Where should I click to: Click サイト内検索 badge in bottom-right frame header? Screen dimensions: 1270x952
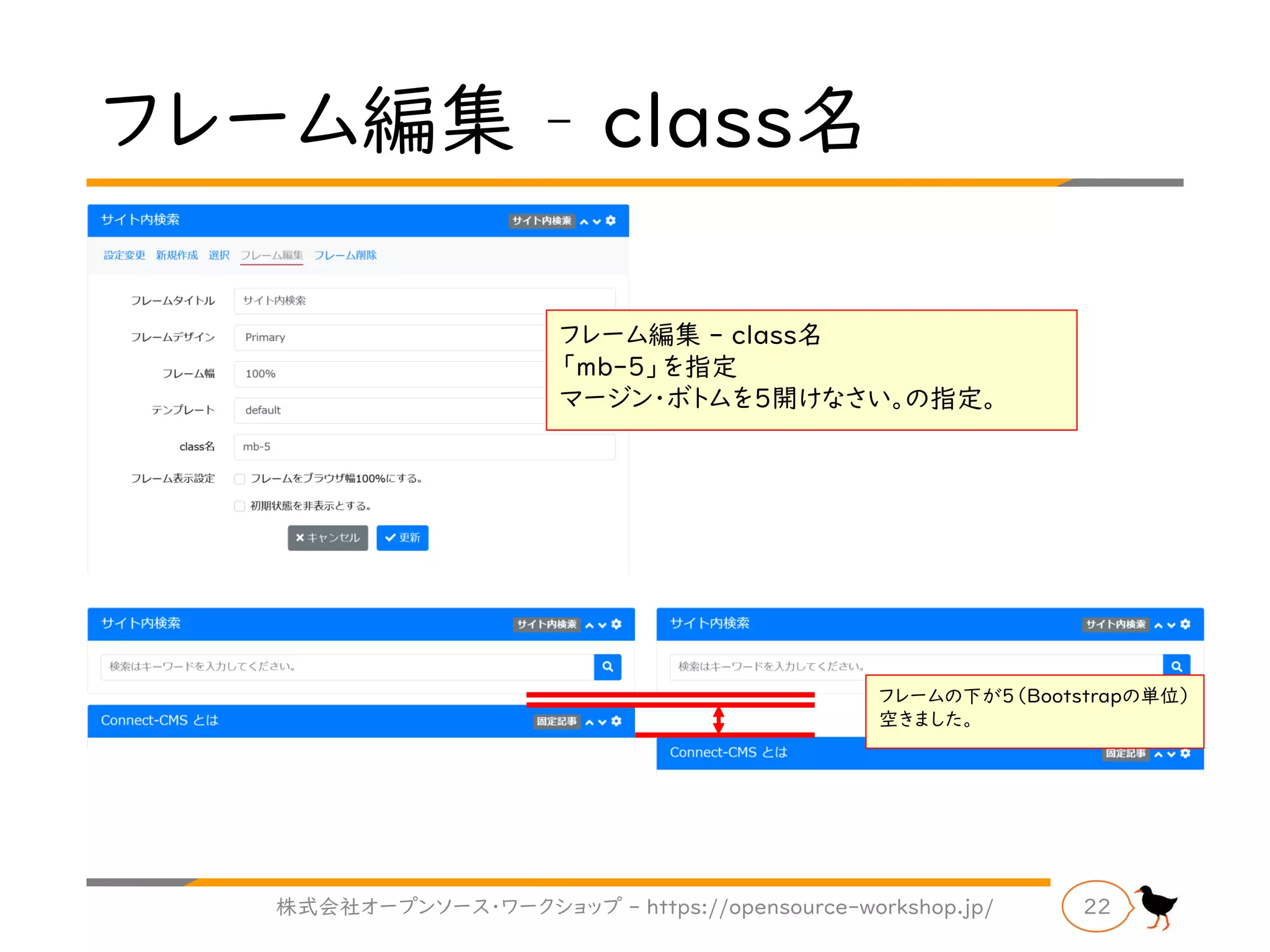point(1116,624)
